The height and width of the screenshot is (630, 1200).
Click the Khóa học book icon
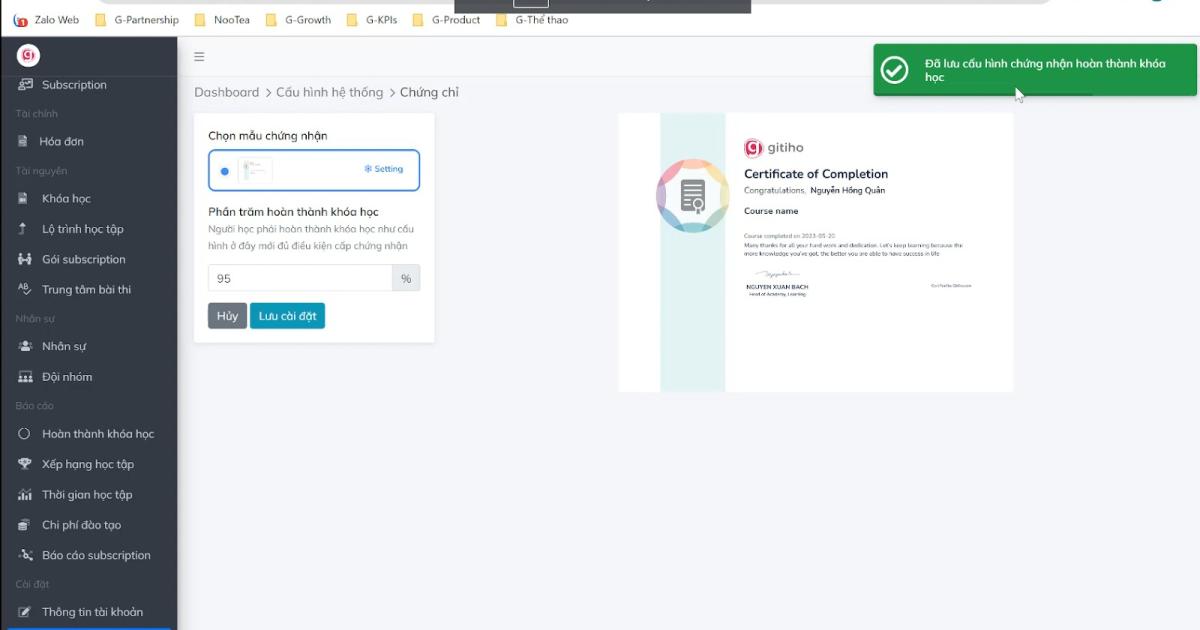point(25,198)
